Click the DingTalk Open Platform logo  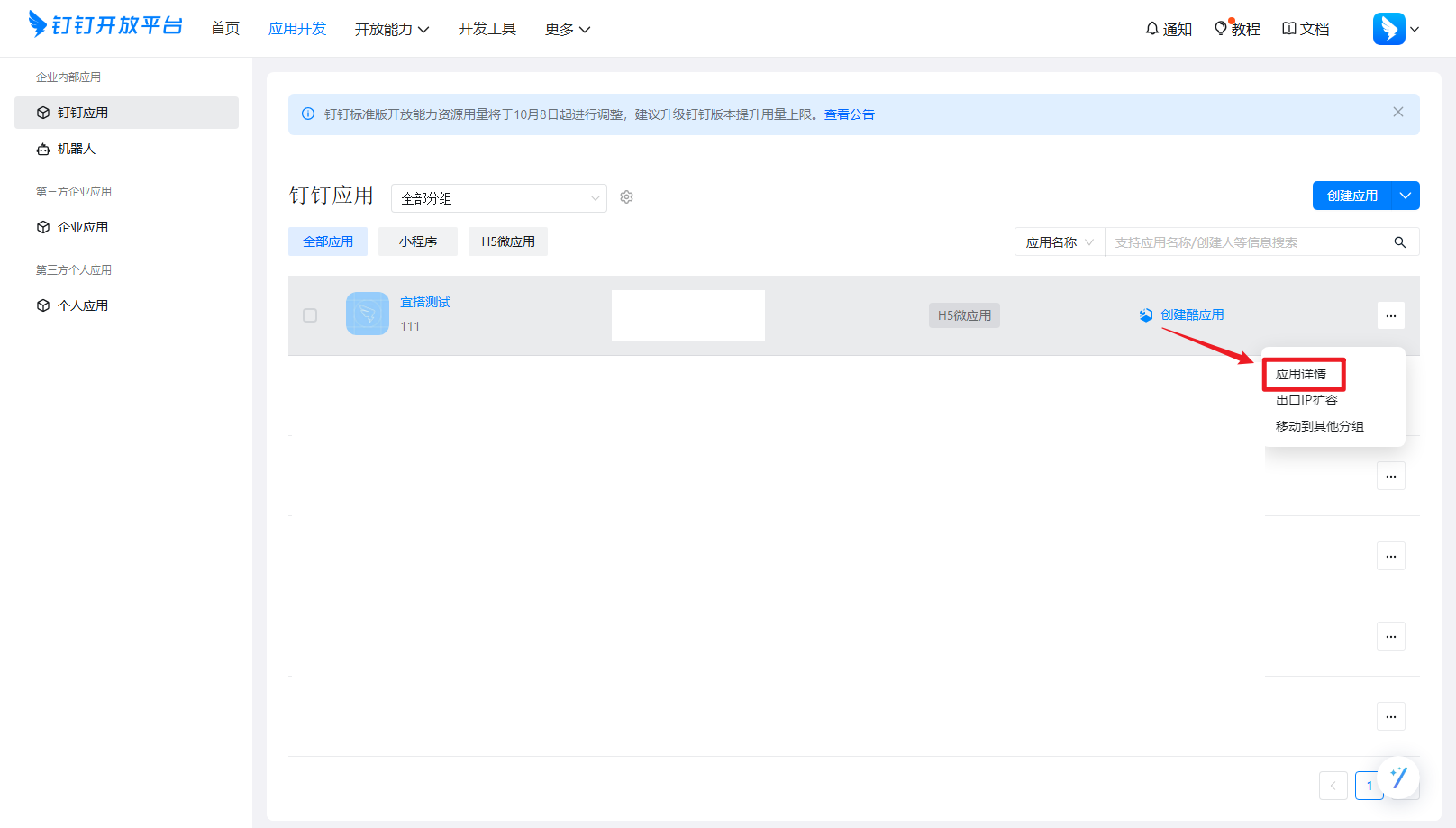pos(105,25)
